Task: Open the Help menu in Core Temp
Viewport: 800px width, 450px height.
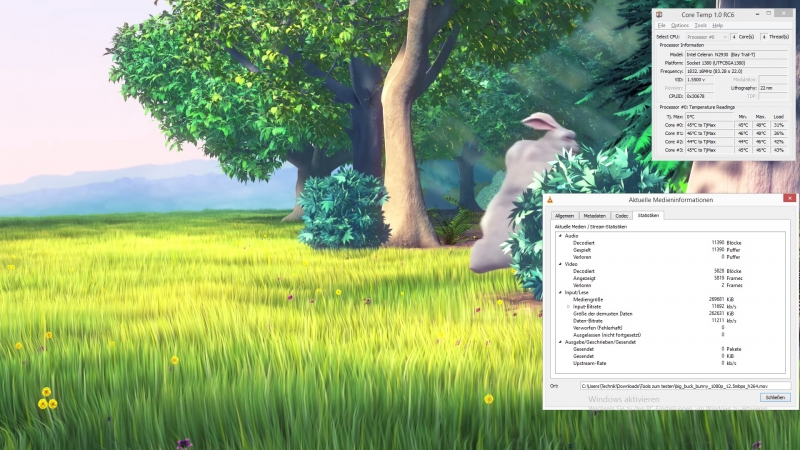Action: click(x=717, y=26)
